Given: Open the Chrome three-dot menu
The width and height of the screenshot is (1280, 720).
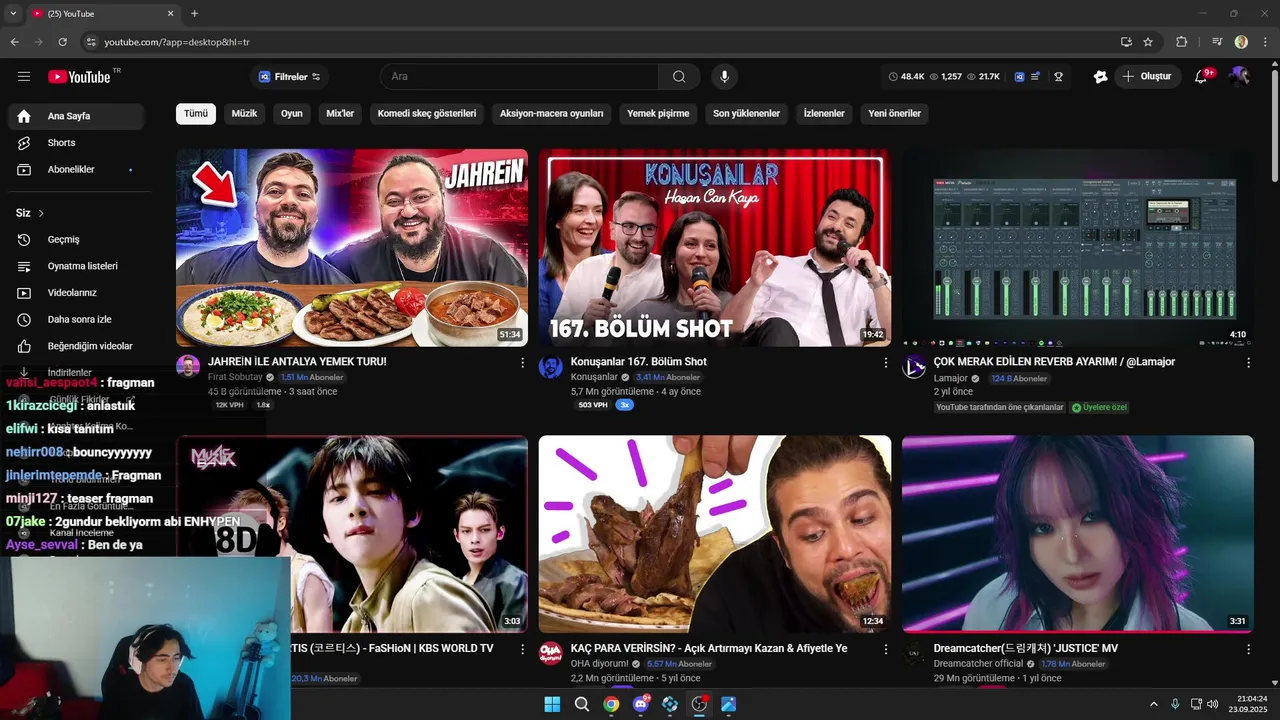Looking at the screenshot, I should click(1264, 42).
